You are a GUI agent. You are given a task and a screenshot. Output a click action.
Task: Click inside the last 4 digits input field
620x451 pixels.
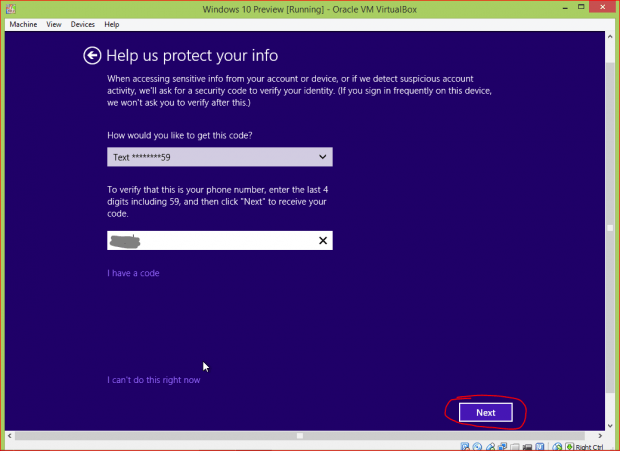tap(220, 240)
